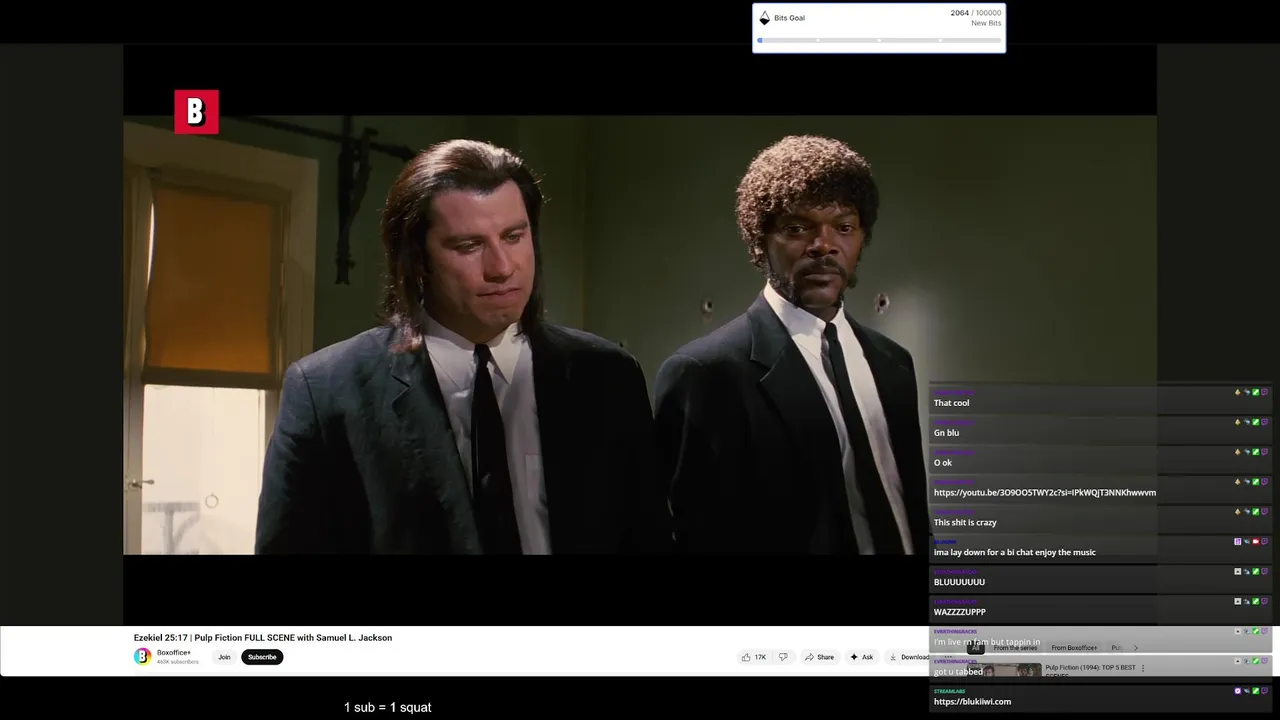Select the 'All' filter chip
This screenshot has height=720, width=1280.
pyautogui.click(x=976, y=648)
